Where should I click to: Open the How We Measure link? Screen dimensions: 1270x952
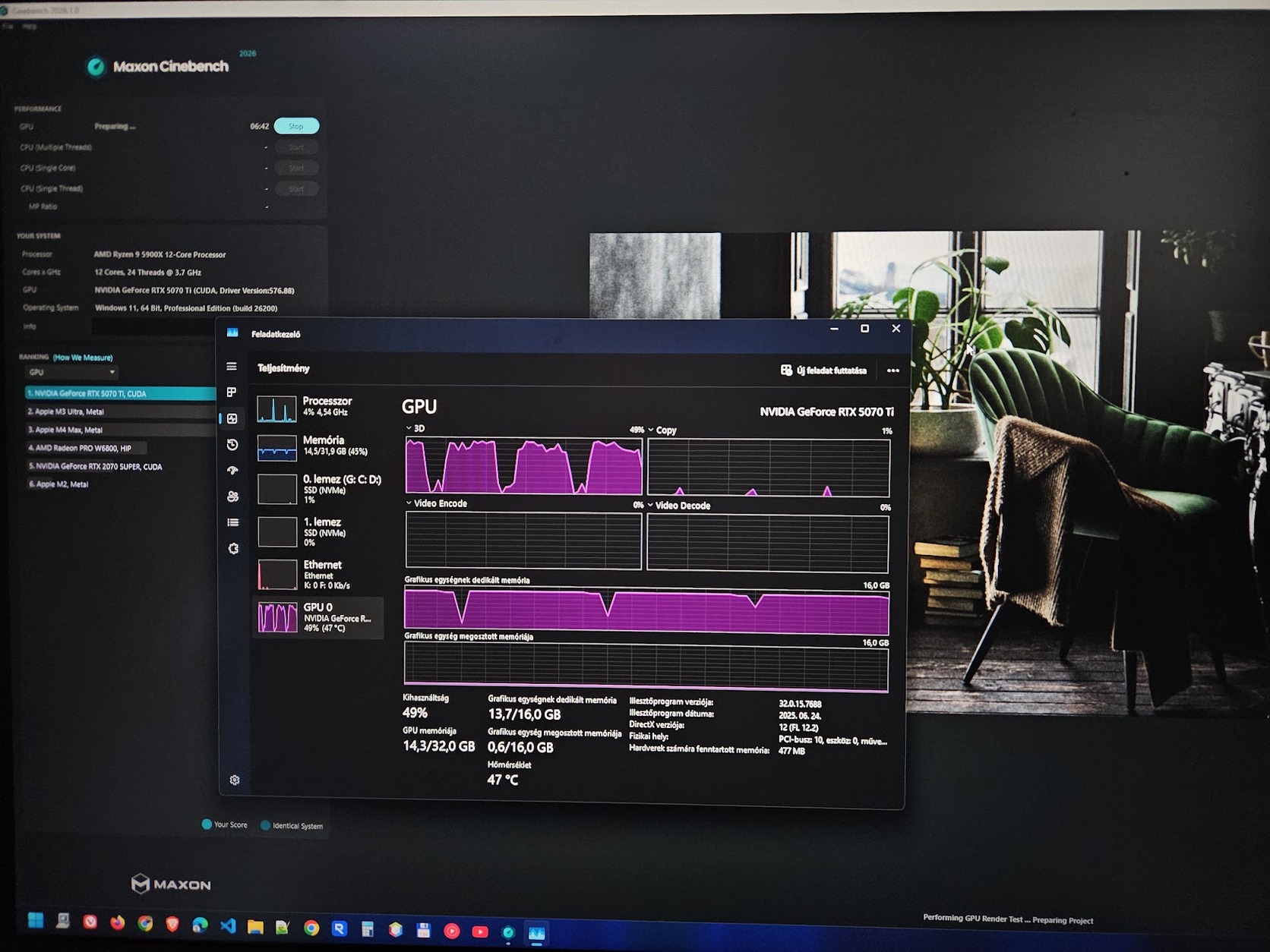coord(83,358)
